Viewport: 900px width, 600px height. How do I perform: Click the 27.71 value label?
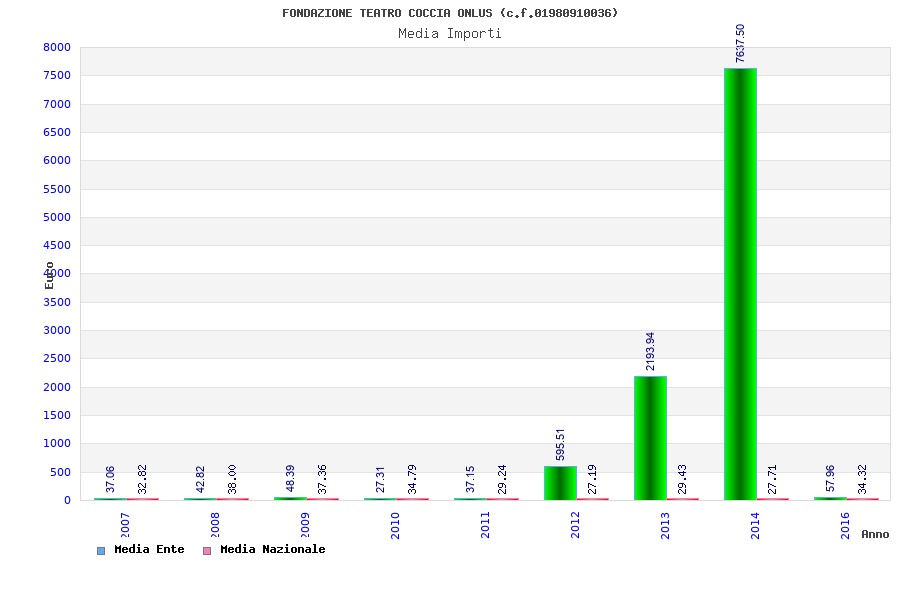773,479
